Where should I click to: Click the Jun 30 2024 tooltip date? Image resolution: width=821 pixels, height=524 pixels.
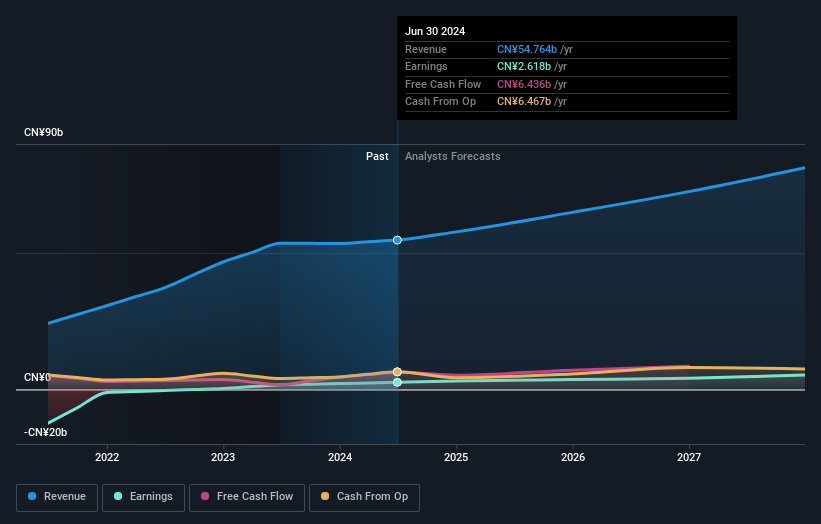point(435,31)
